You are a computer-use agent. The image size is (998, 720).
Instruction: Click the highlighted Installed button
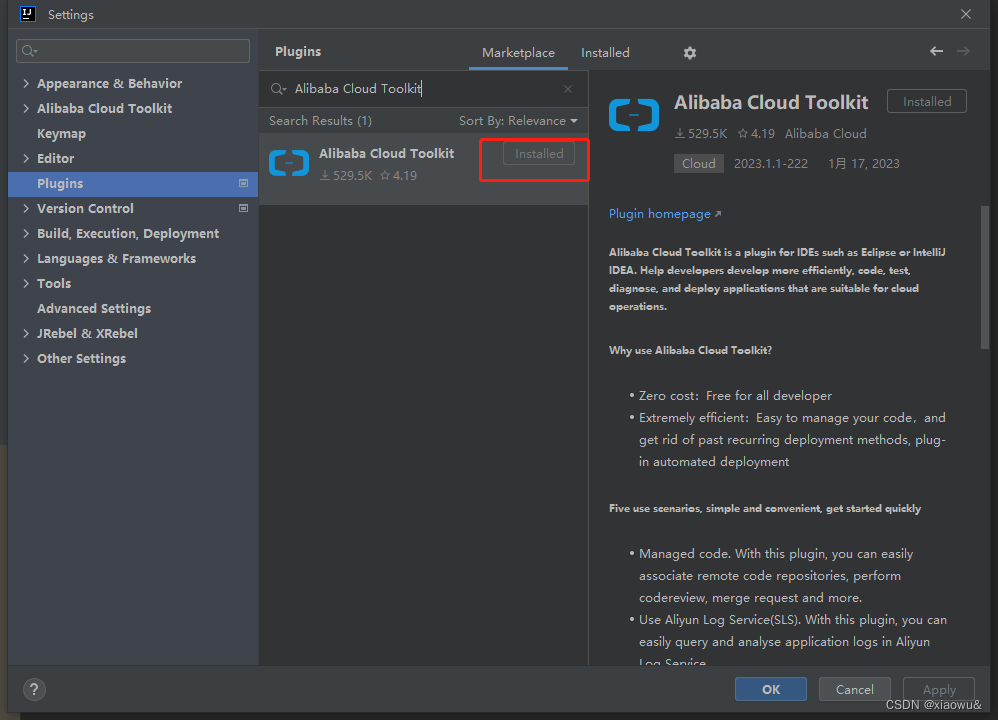pyautogui.click(x=538, y=153)
